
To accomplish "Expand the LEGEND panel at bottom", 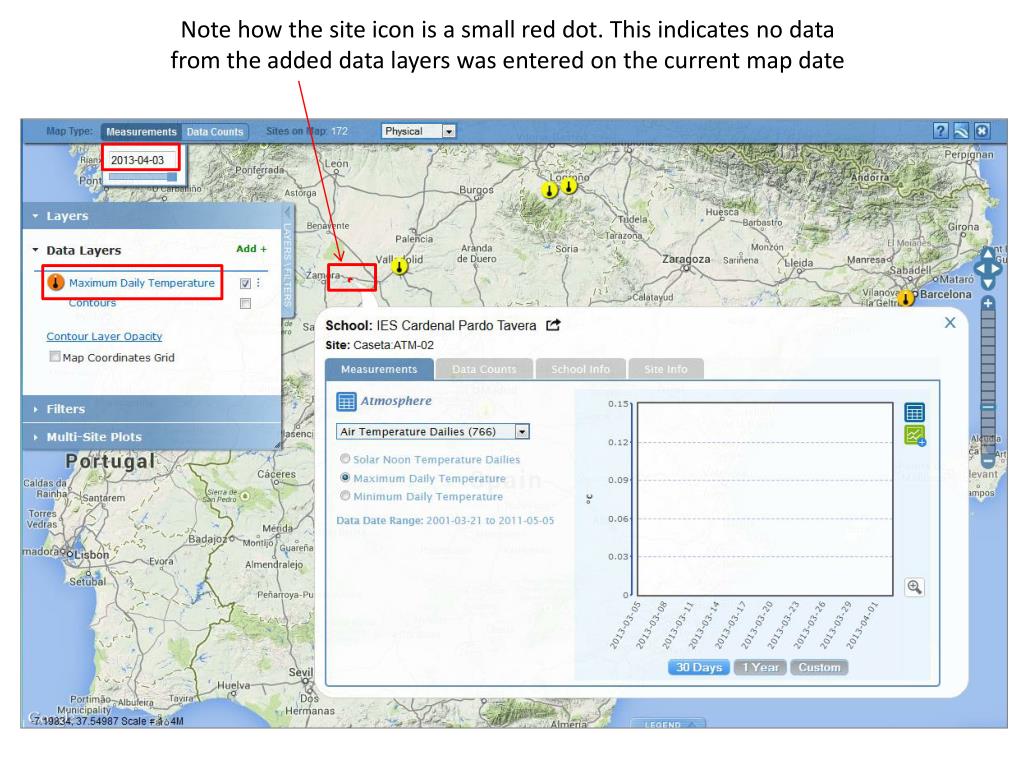I will [x=667, y=724].
